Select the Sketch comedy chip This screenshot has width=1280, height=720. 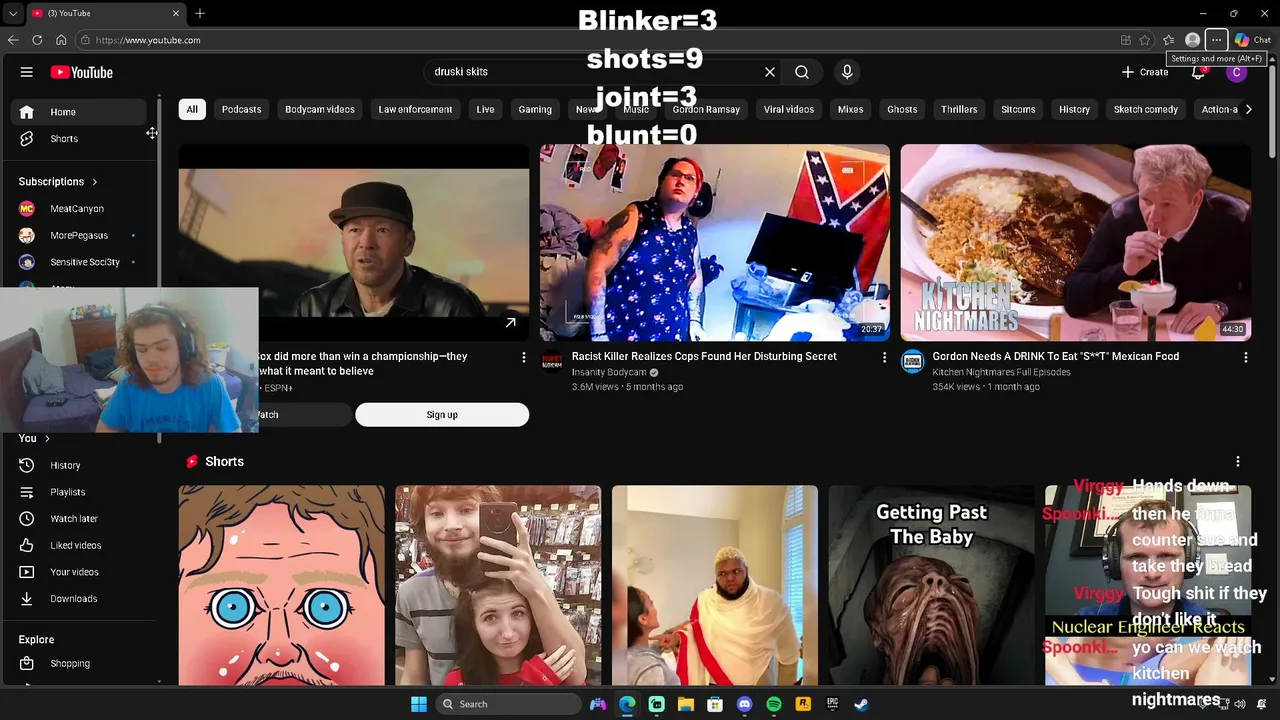pos(1146,109)
